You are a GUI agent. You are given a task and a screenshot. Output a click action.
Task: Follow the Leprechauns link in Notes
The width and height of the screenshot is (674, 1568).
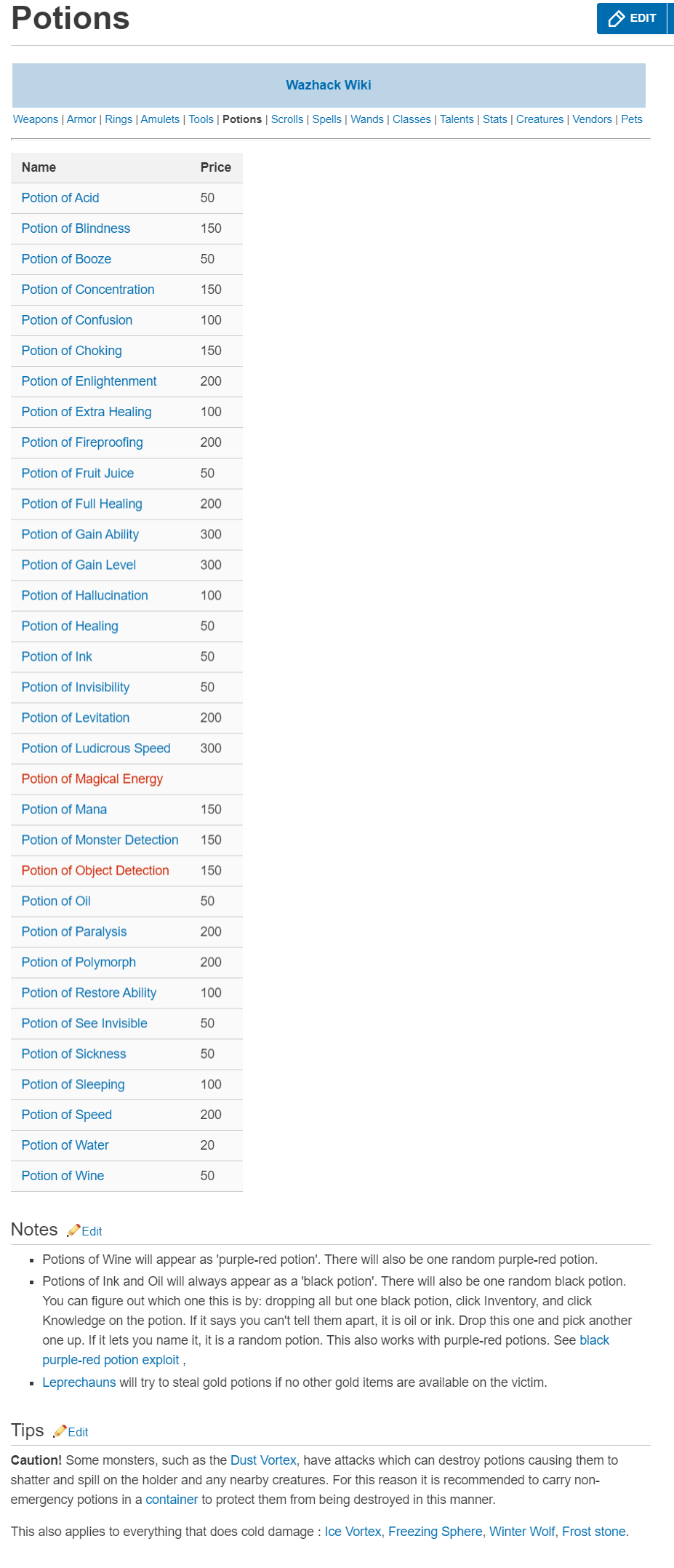coord(79,1382)
